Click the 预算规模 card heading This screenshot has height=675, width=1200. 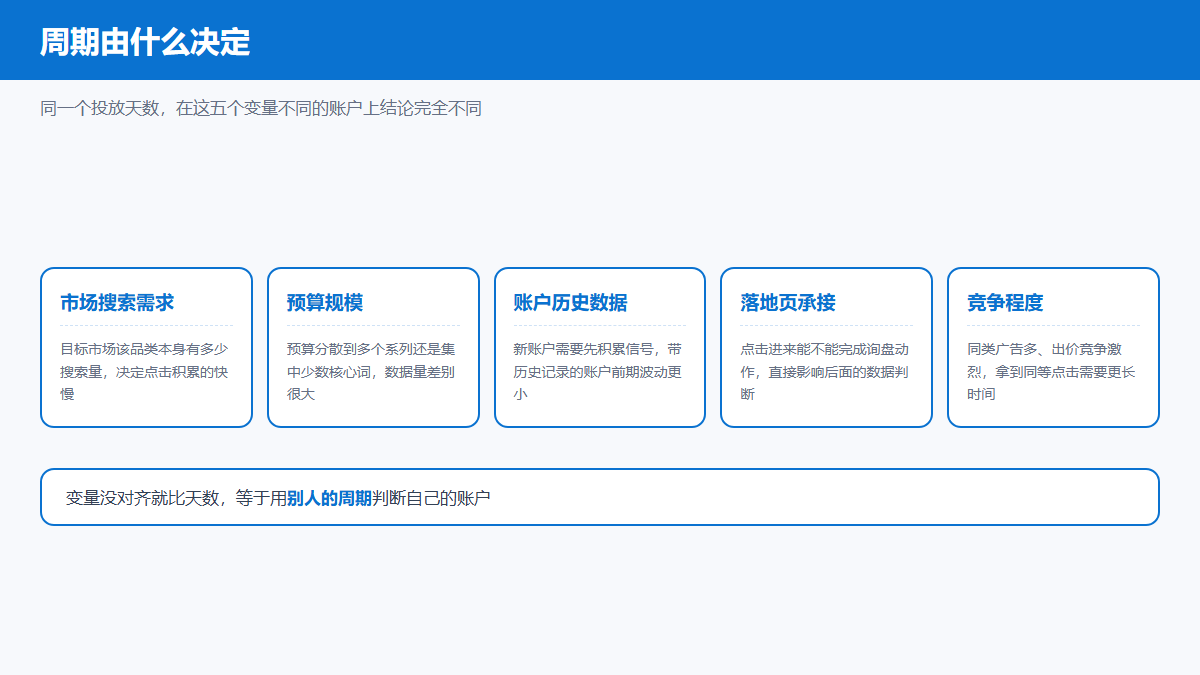[325, 303]
